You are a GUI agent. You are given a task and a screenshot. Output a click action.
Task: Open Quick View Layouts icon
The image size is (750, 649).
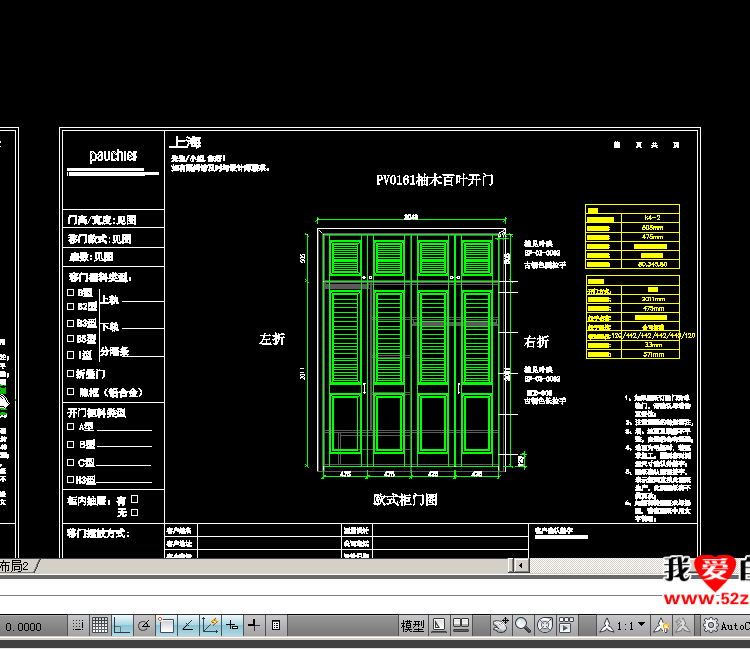coord(439,625)
